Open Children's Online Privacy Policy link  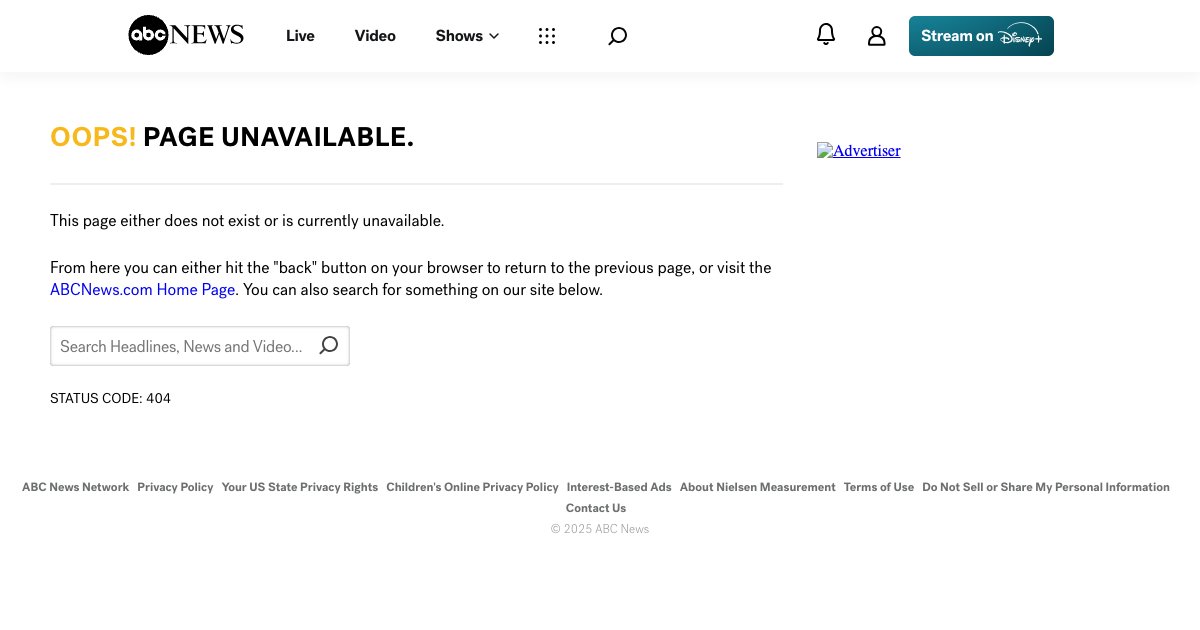coord(472,487)
